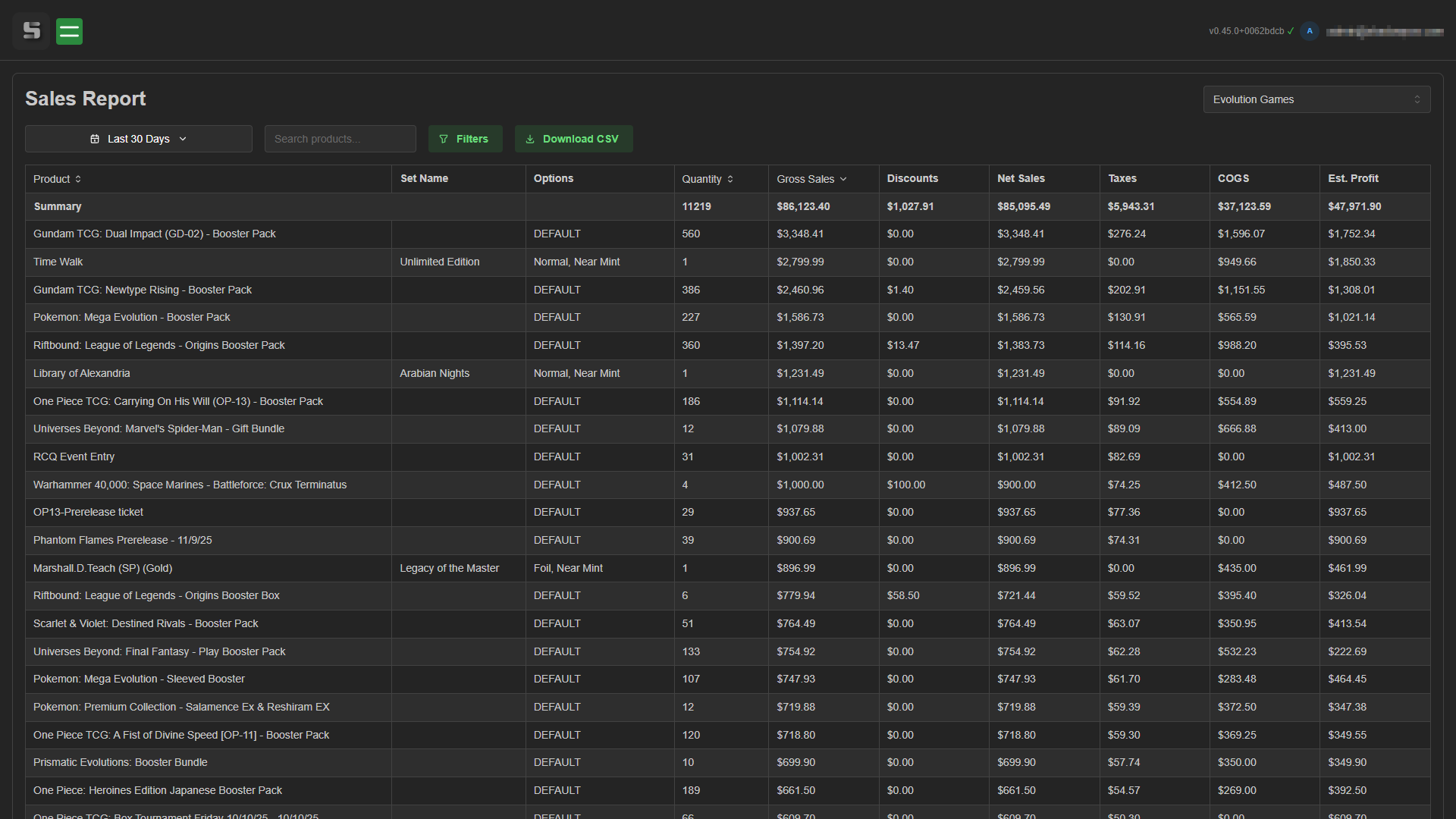1456x819 pixels.
Task: Click the Quantity column sort arrows
Action: [x=730, y=179]
